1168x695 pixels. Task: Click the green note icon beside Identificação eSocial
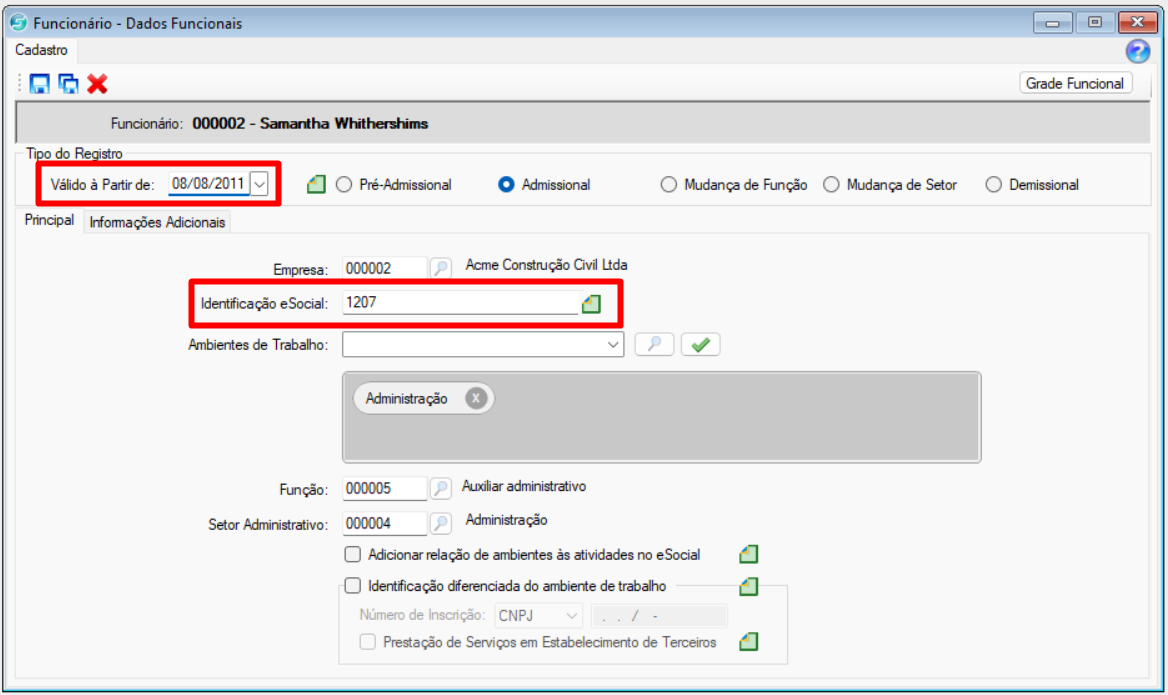click(x=591, y=304)
